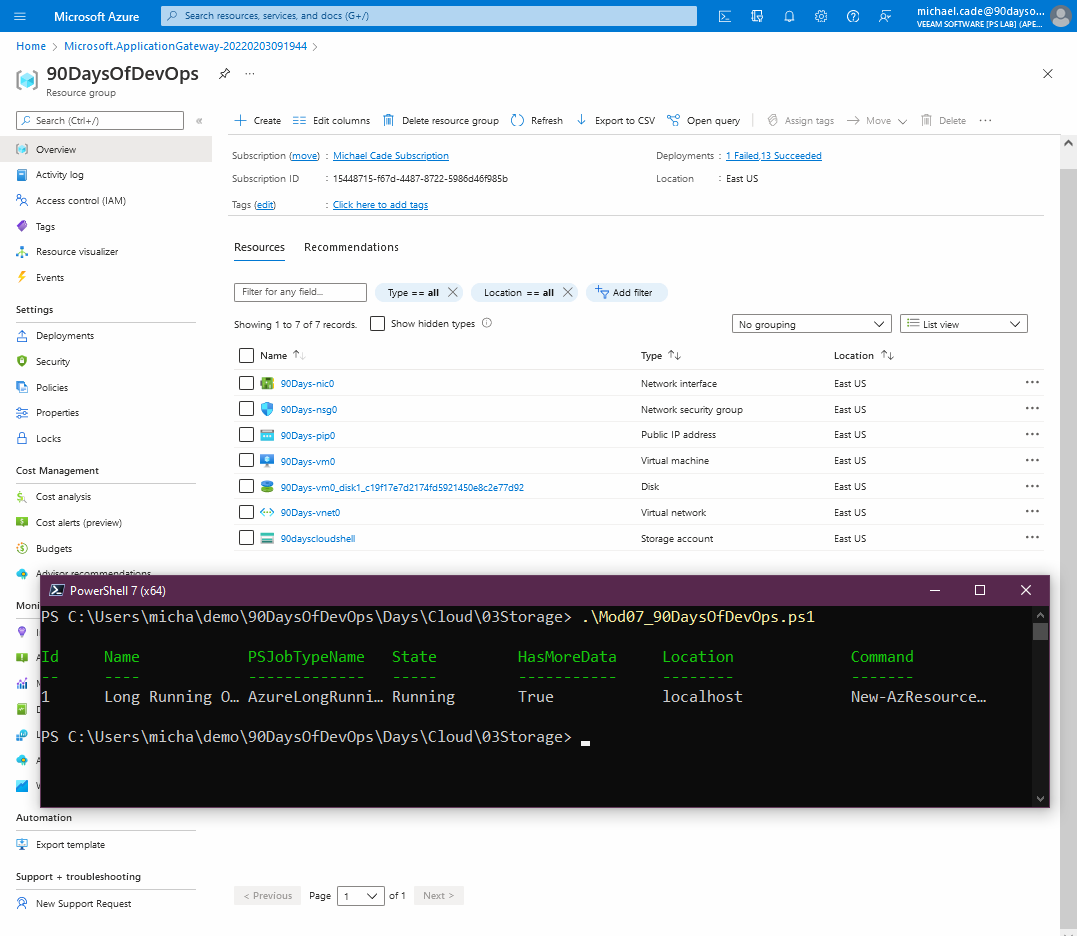The width and height of the screenshot is (1077, 936).
Task: Click the Refresh toolbar button
Action: 537,121
